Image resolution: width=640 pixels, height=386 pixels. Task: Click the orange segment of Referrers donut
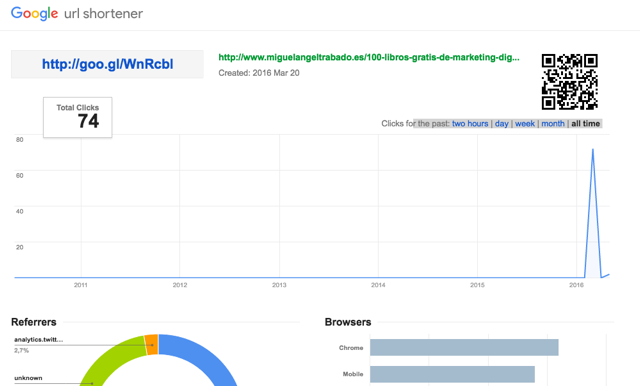tap(151, 345)
